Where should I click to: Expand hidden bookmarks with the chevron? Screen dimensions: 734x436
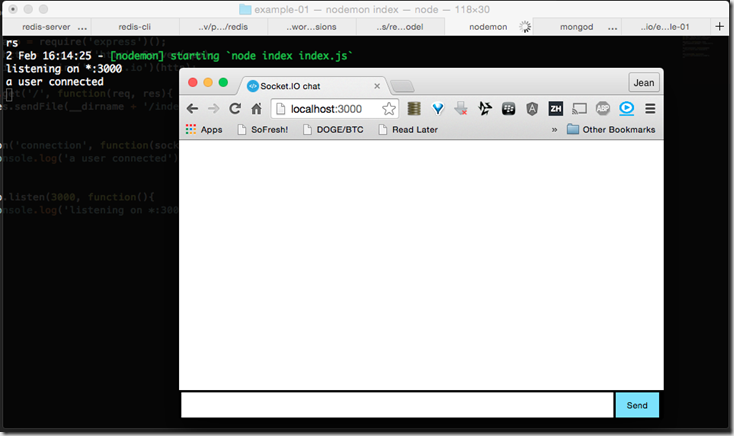coord(554,130)
